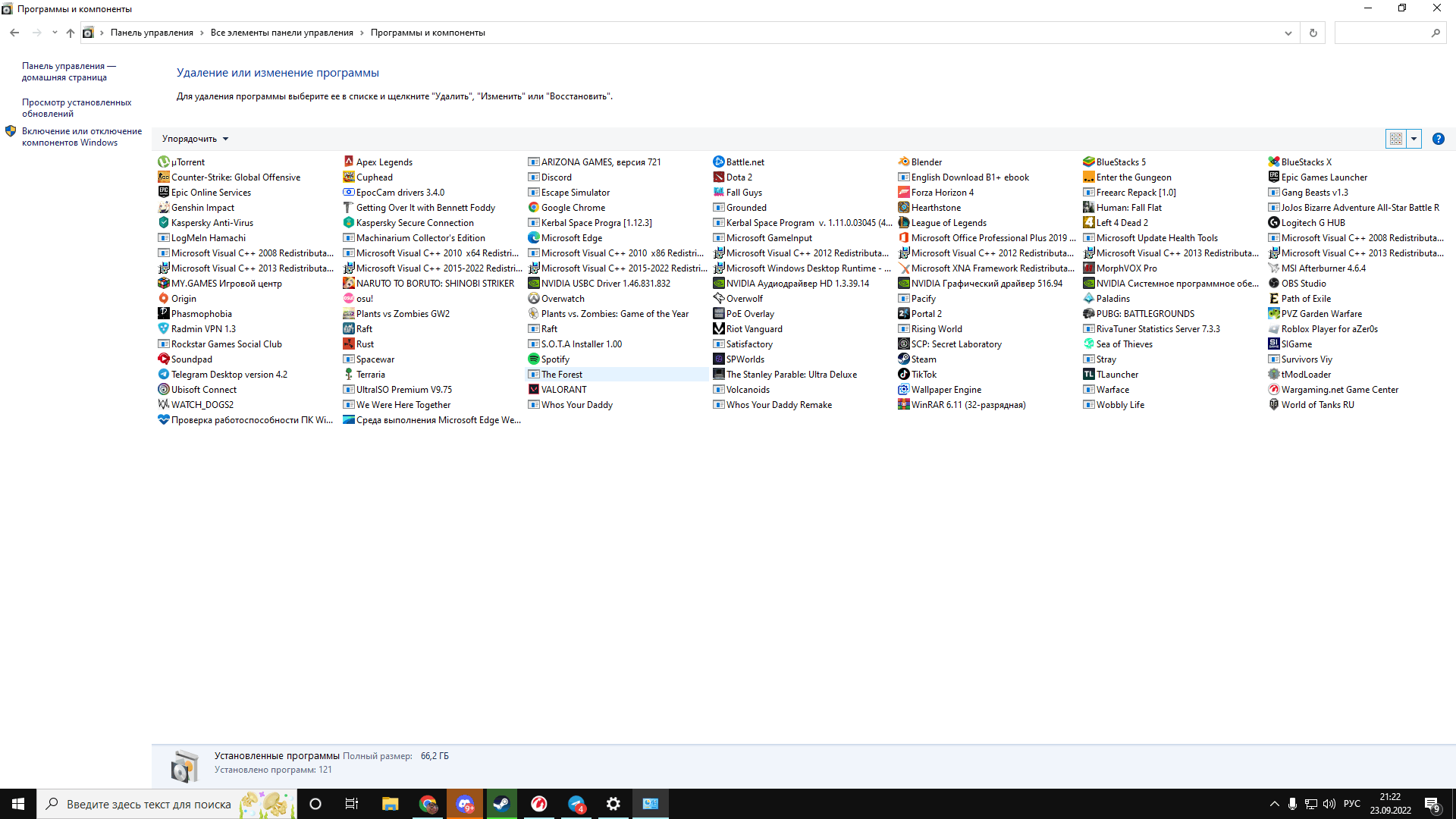Screen dimensions: 1456x819
Task: Click the Origin program icon
Action: 163,298
